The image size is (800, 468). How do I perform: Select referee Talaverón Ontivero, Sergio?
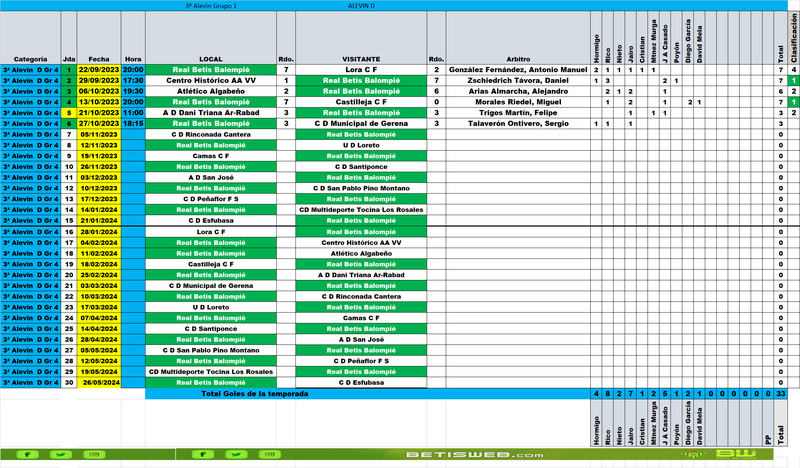coord(518,124)
